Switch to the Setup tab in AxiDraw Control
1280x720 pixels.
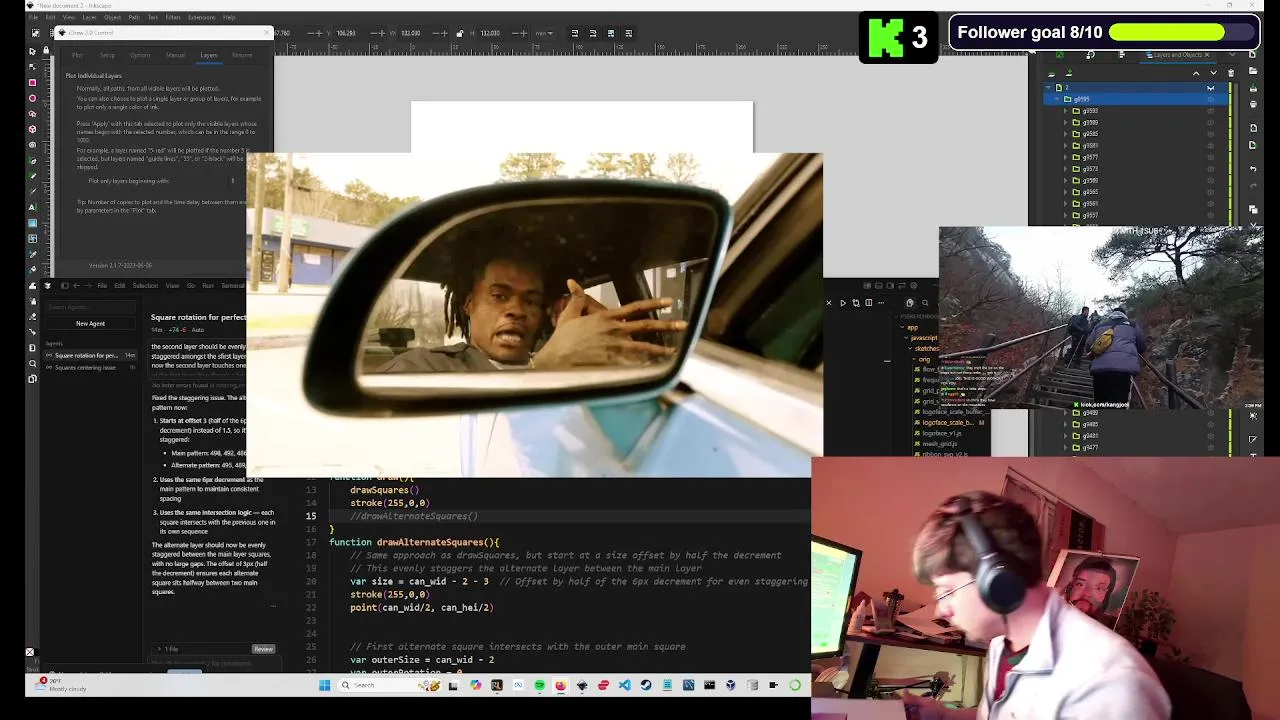(107, 55)
